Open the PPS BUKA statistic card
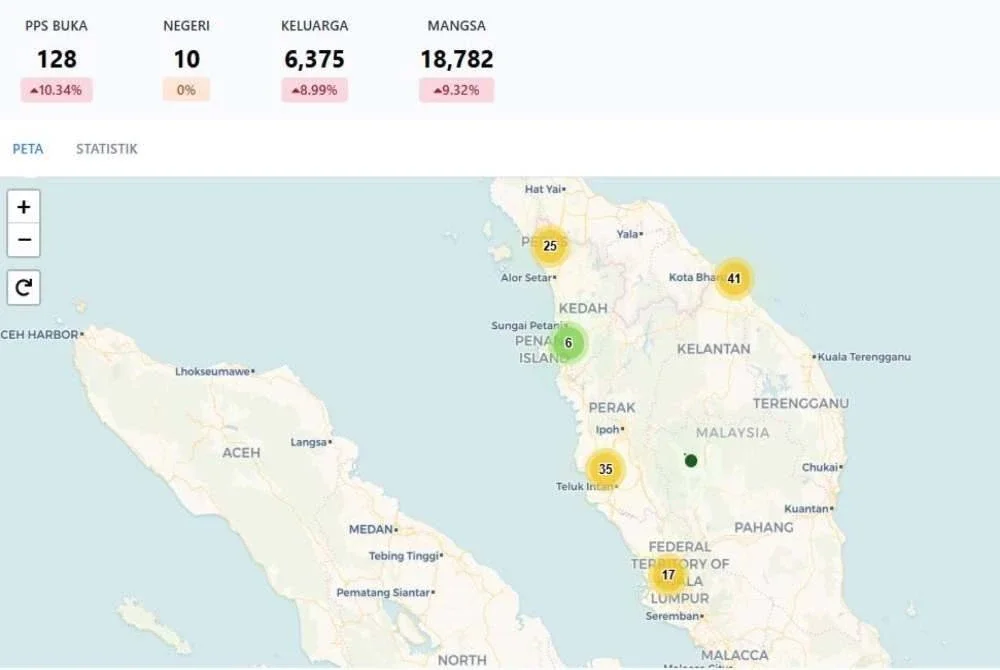 point(56,55)
